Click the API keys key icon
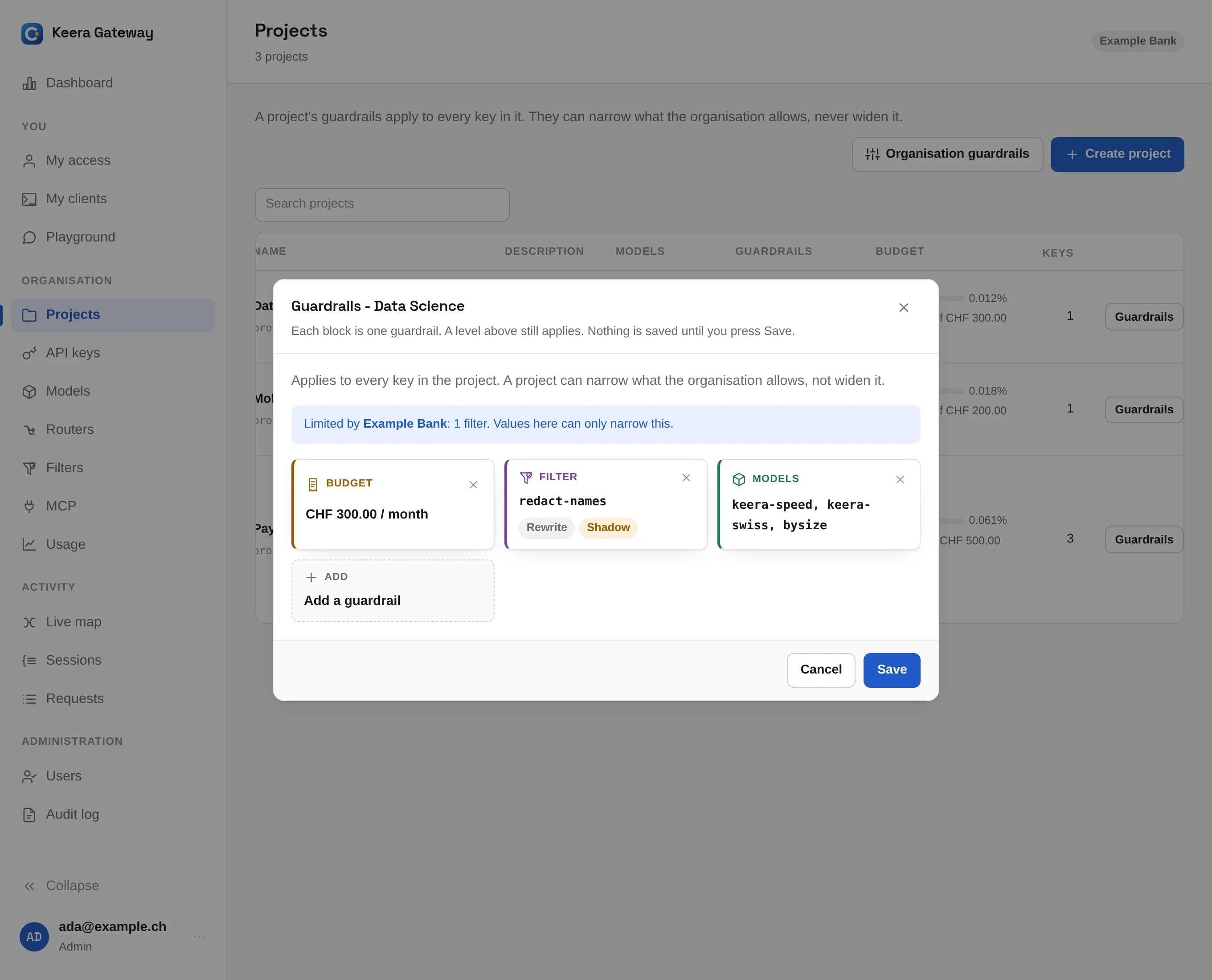The height and width of the screenshot is (980, 1212). click(x=29, y=353)
